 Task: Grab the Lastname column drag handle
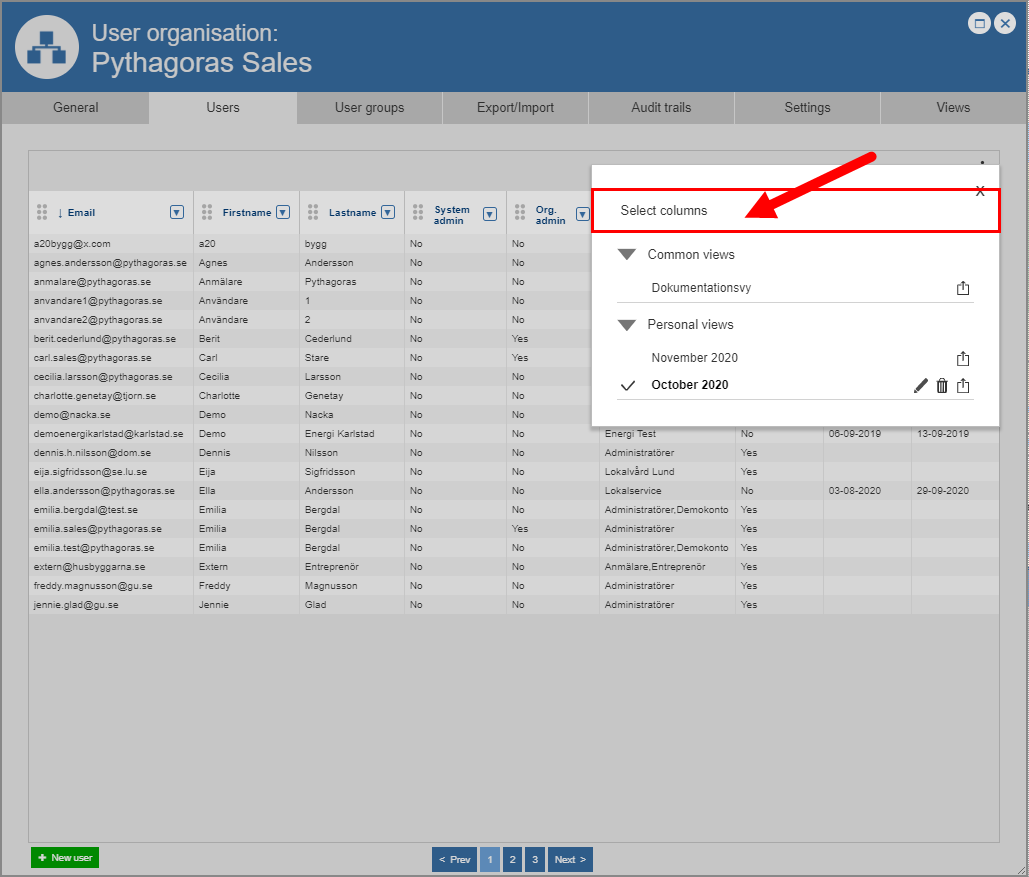[313, 212]
